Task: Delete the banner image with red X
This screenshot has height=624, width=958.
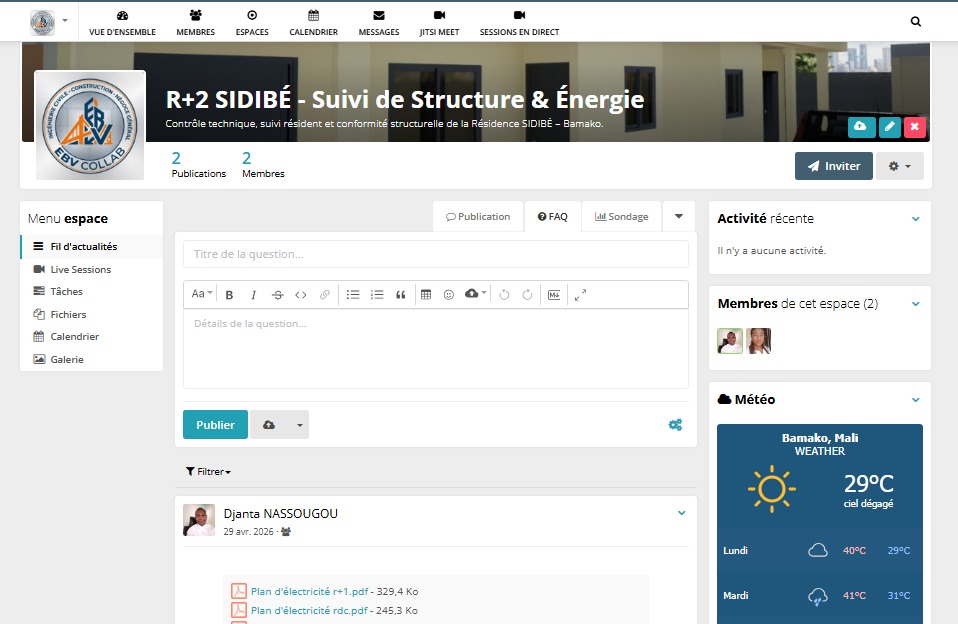Action: coord(915,127)
